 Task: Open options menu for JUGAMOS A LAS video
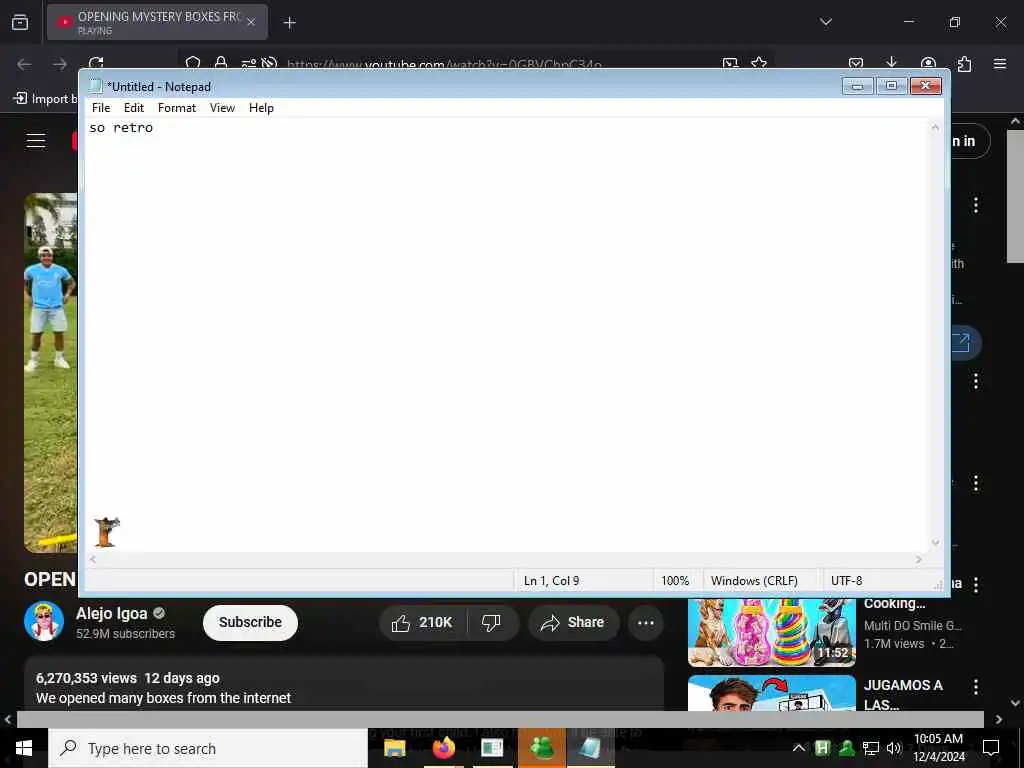976,686
